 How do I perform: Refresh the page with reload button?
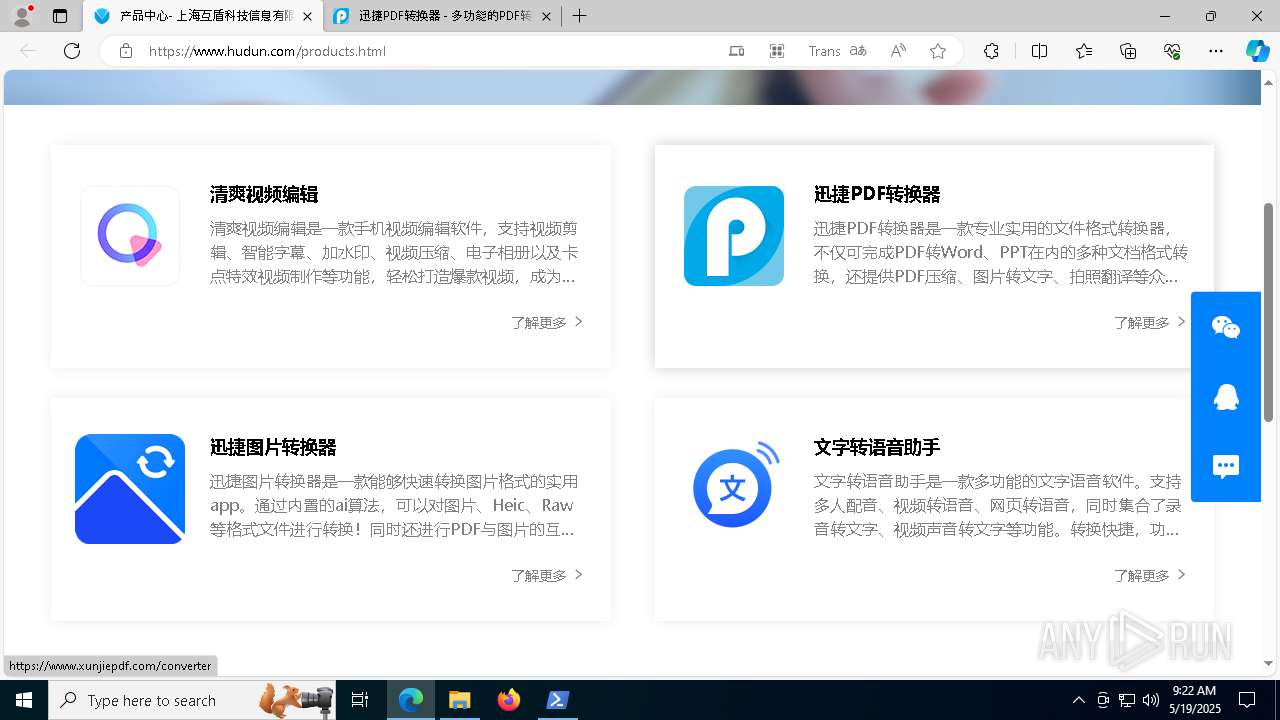[x=72, y=51]
